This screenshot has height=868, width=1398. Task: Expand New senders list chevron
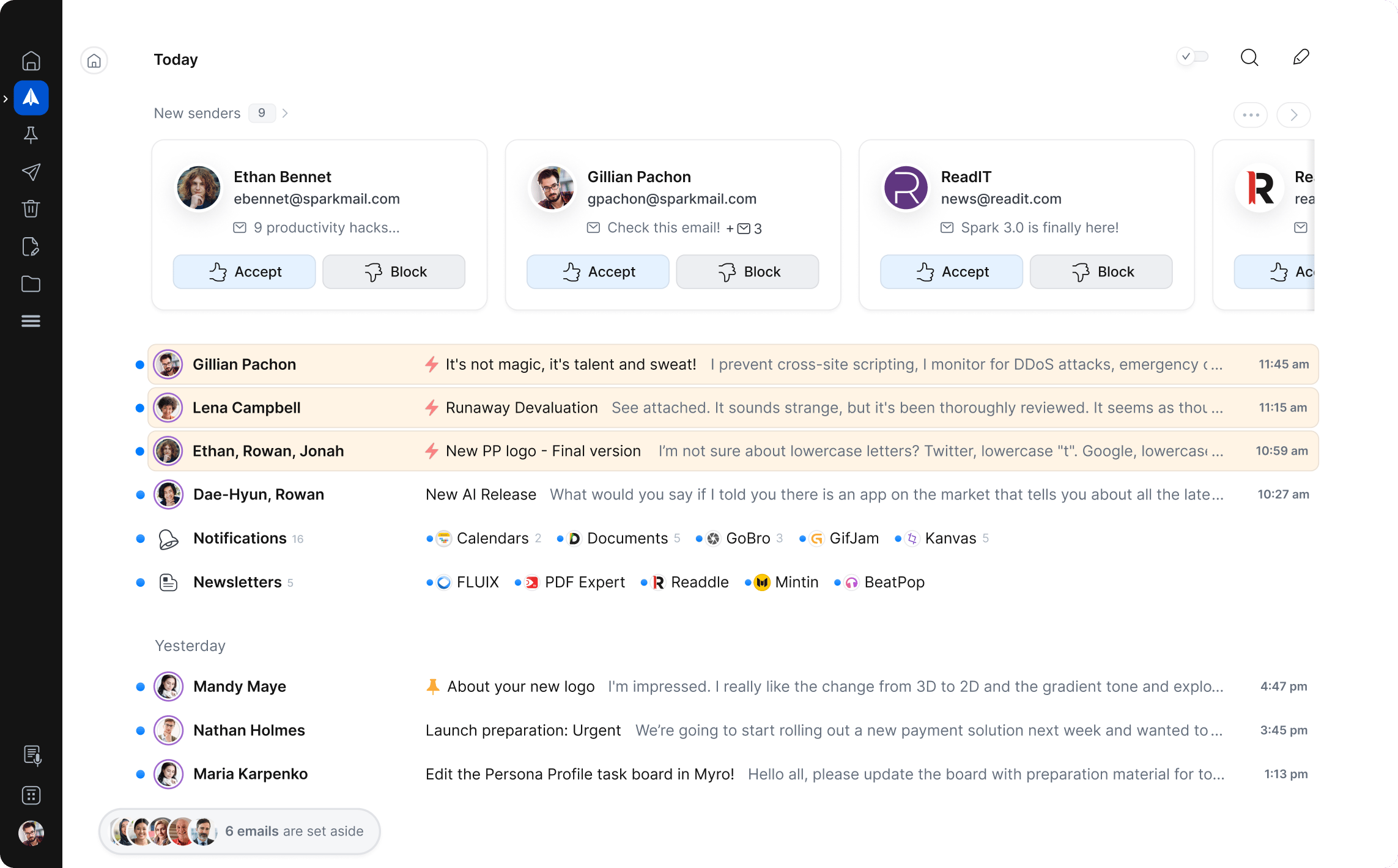pos(286,113)
